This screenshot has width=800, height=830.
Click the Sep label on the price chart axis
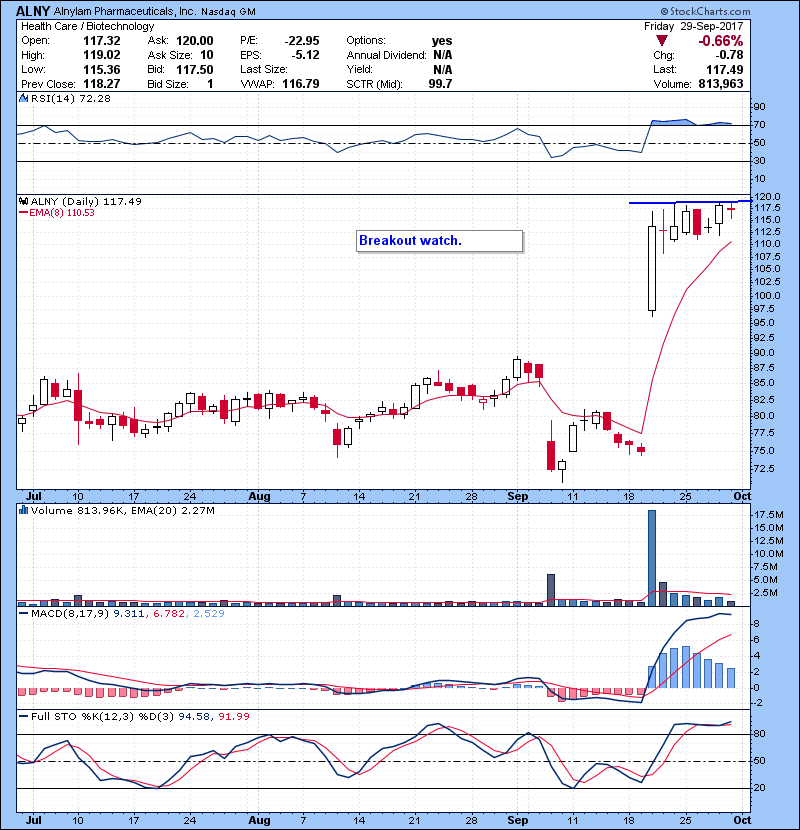click(517, 497)
